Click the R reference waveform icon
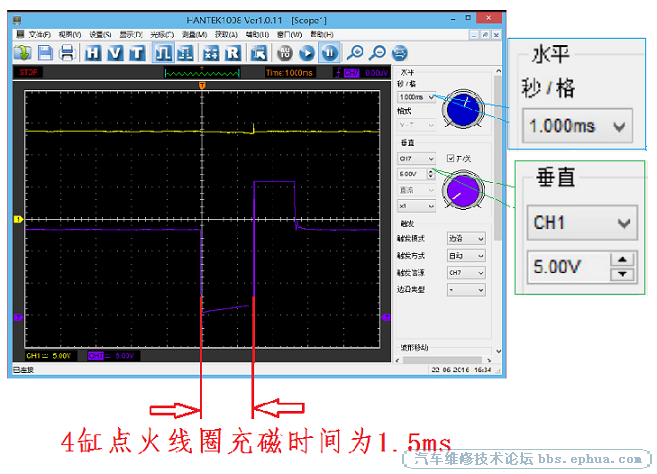 [x=233, y=53]
